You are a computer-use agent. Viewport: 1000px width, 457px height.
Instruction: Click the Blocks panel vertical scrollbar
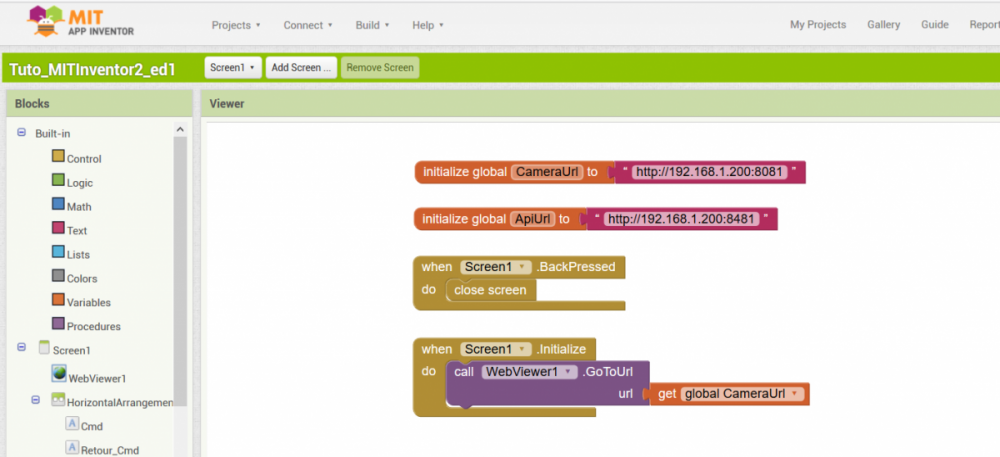click(180, 271)
